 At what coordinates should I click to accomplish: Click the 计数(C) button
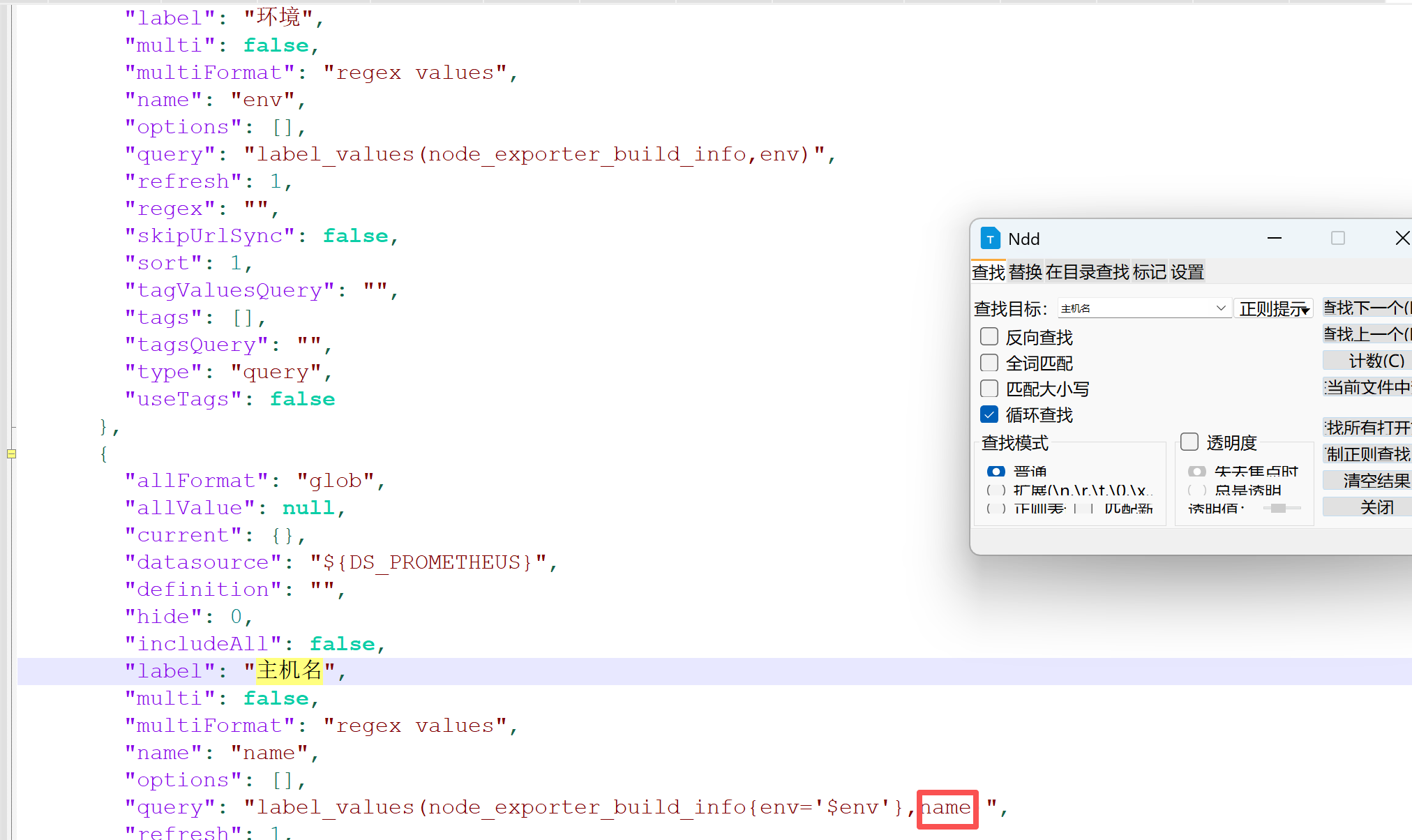click(x=1374, y=361)
